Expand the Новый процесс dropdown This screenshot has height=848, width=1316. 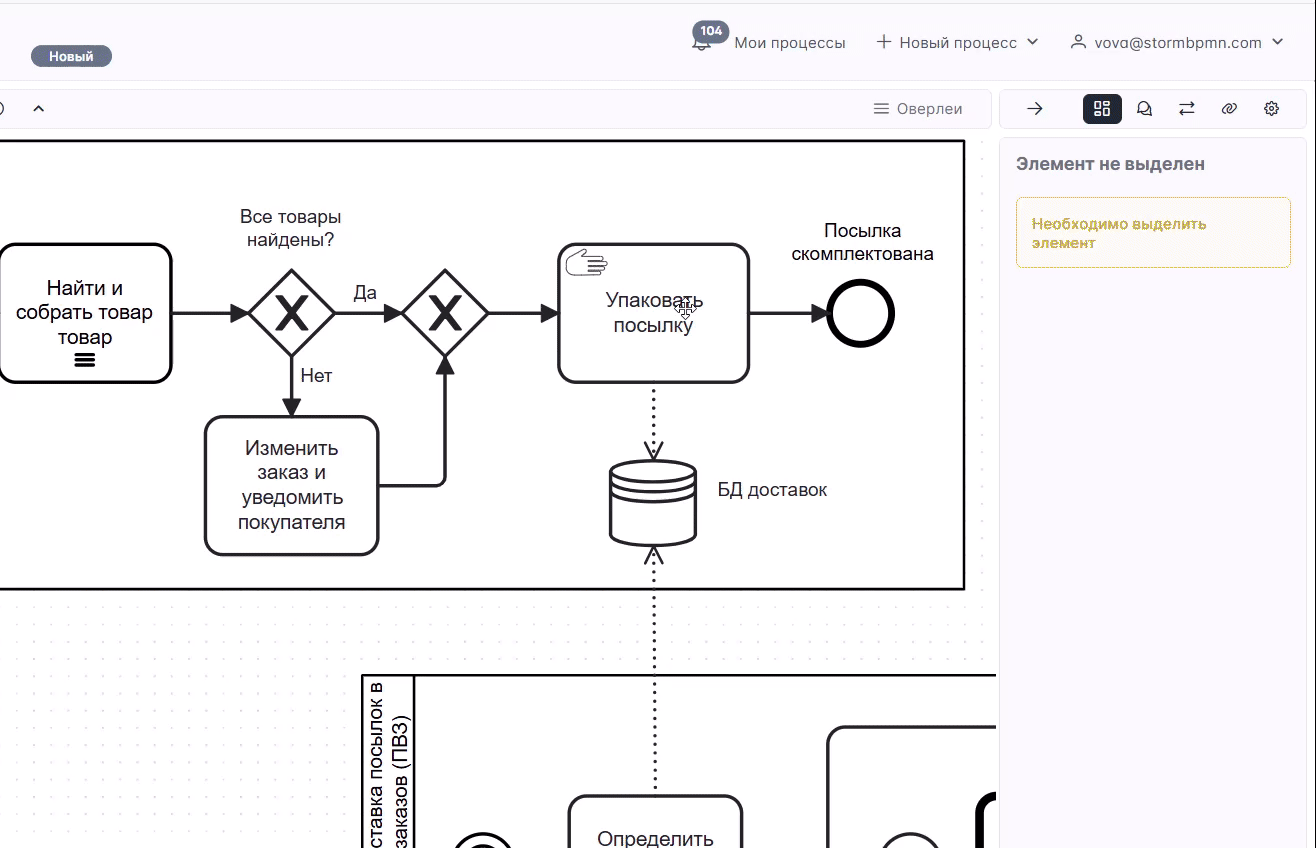point(958,42)
